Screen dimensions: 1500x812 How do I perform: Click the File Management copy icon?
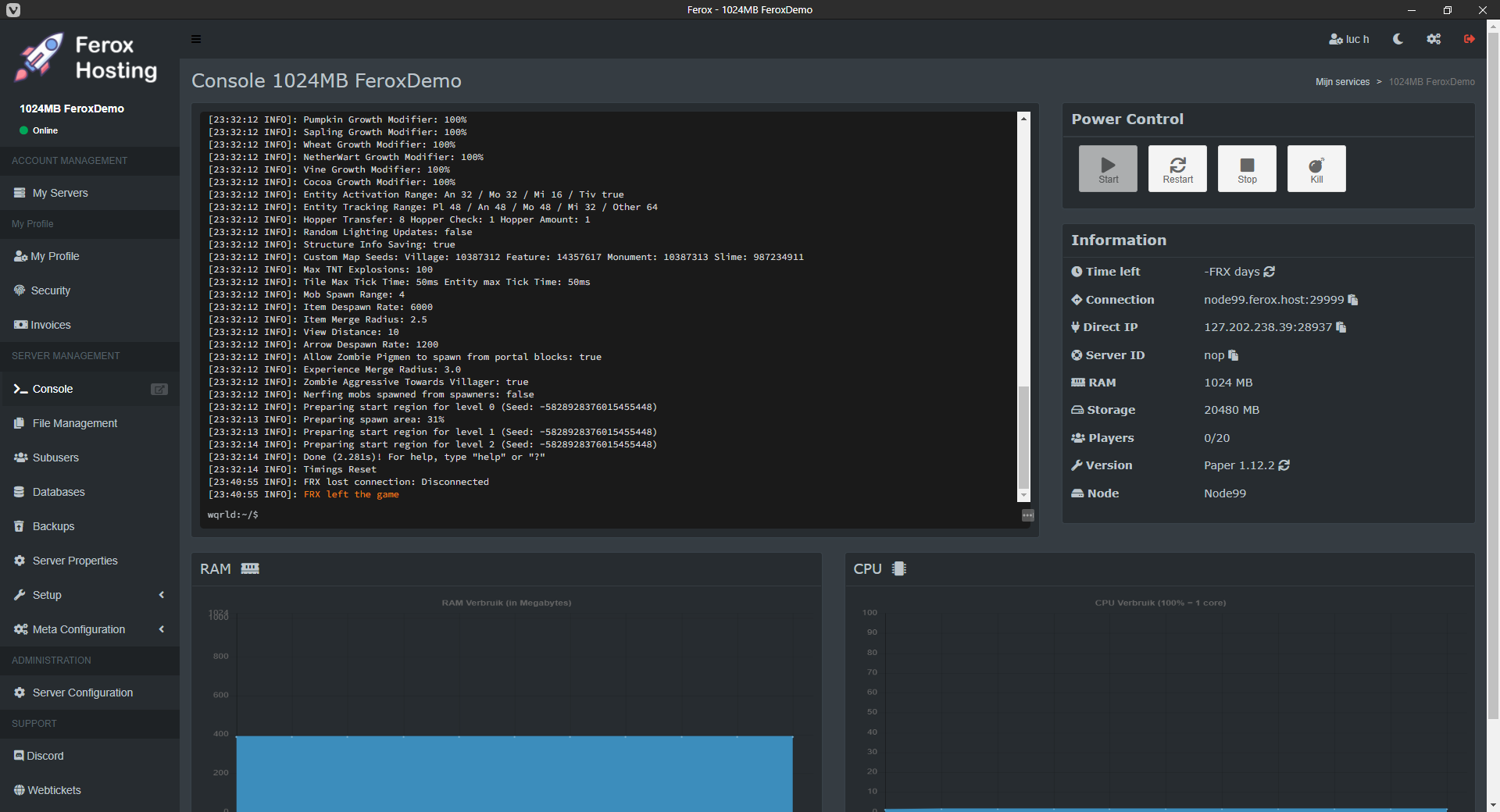tap(20, 423)
